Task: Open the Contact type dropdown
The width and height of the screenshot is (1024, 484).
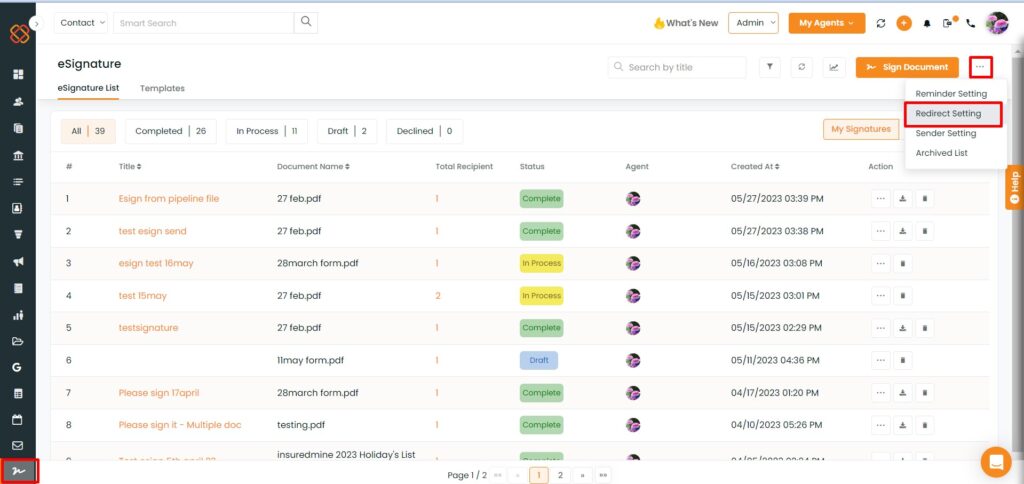Action: click(81, 22)
